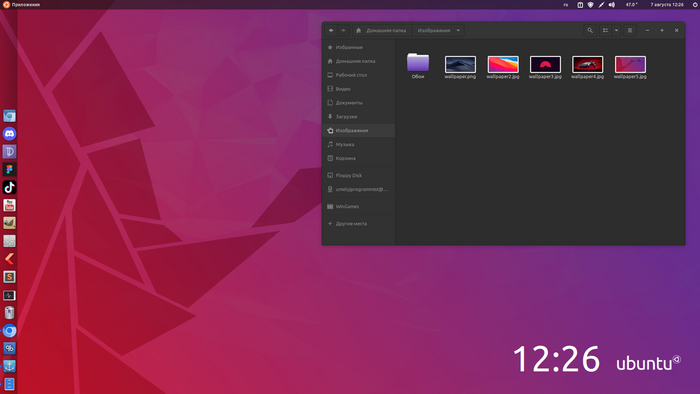700x394 pixels.
Task: Open the system monitor dock icon
Action: 9,295
